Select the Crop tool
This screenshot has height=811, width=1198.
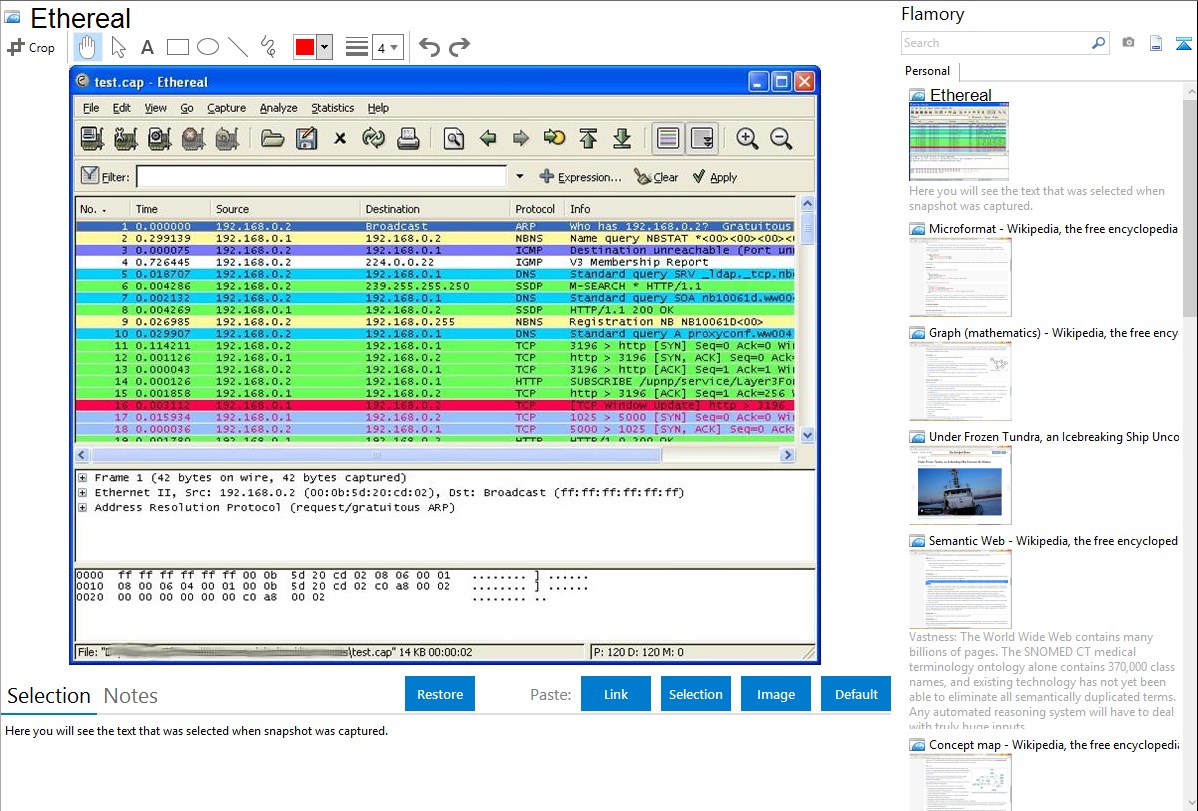click(31, 47)
